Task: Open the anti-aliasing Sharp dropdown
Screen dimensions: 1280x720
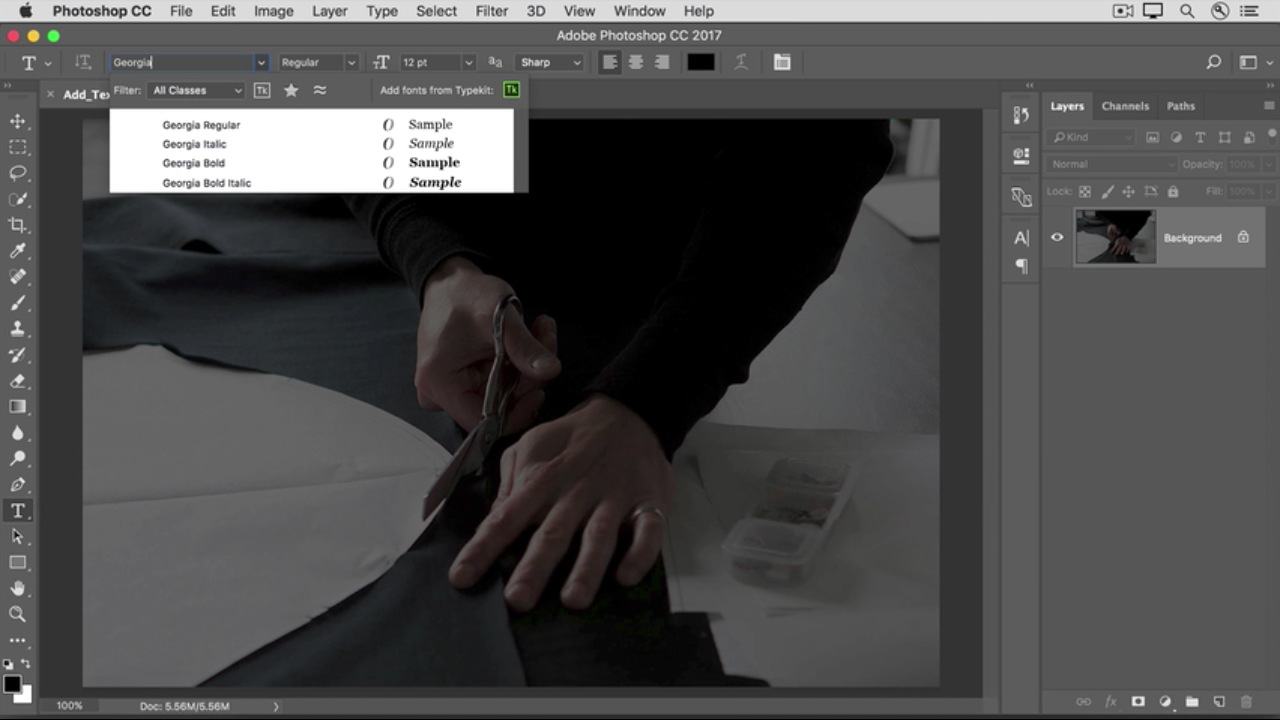Action: (550, 62)
